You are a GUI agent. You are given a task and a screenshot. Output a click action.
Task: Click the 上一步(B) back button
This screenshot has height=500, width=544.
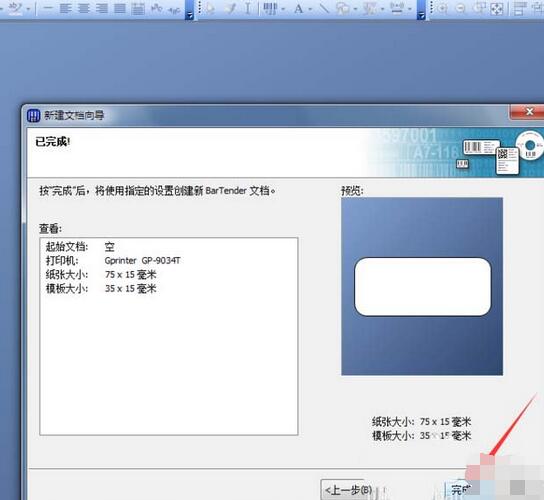348,490
